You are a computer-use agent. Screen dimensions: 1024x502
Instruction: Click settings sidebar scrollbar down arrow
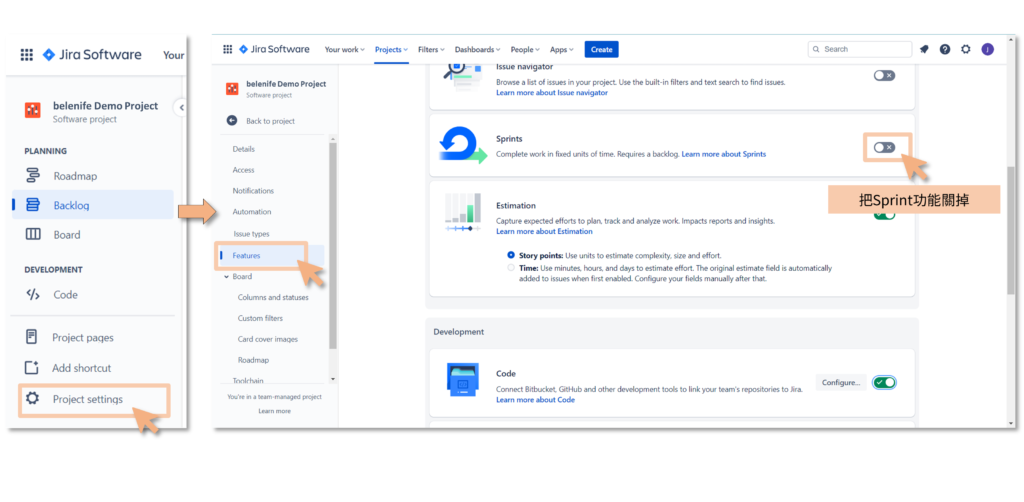[333, 379]
